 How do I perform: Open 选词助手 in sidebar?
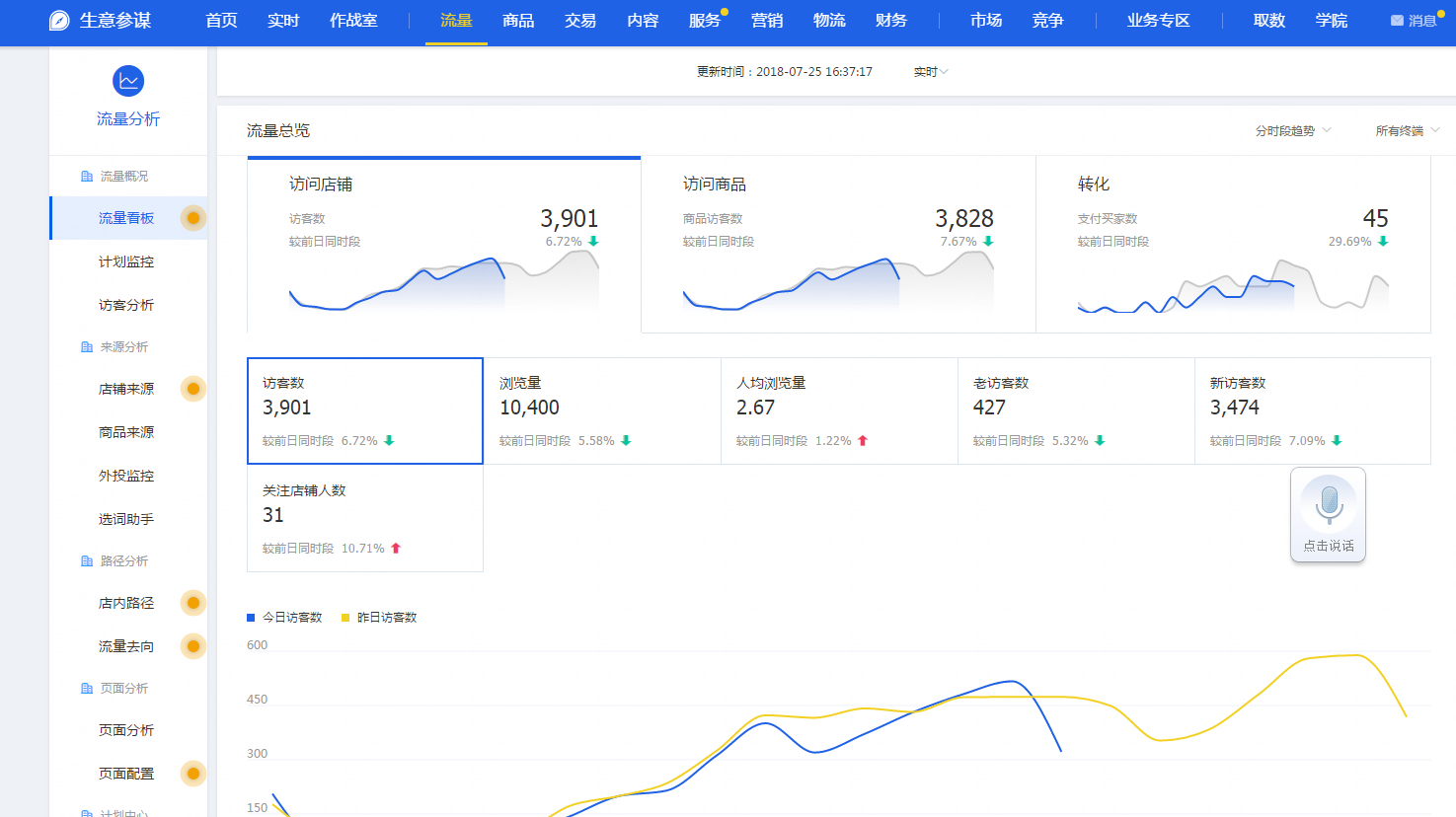[x=128, y=519]
